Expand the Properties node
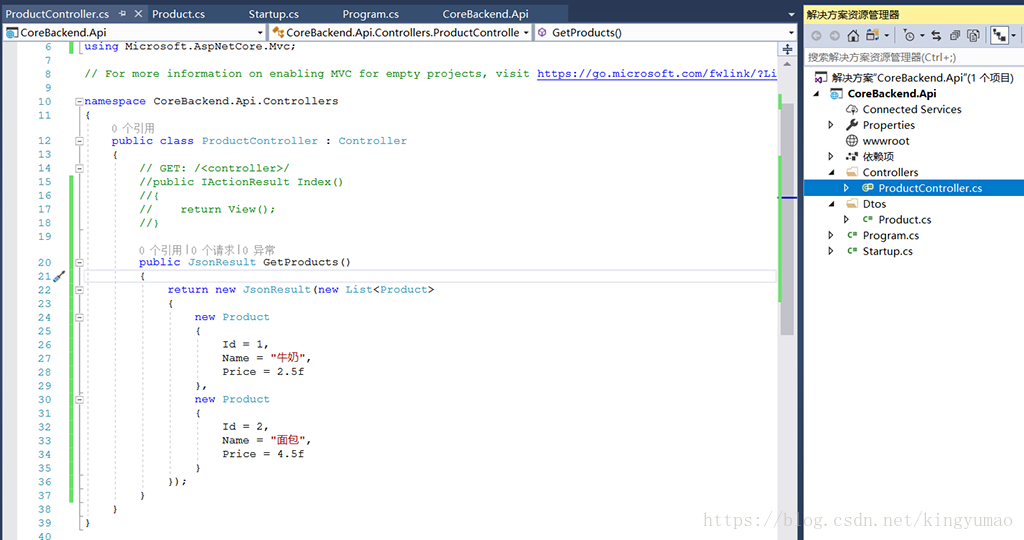 point(831,125)
